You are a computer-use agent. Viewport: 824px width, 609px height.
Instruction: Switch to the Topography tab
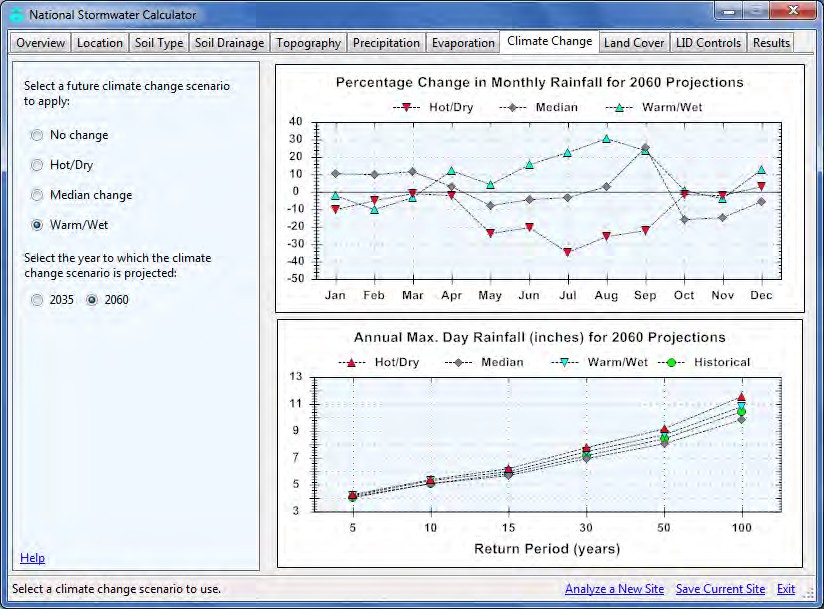(x=308, y=43)
